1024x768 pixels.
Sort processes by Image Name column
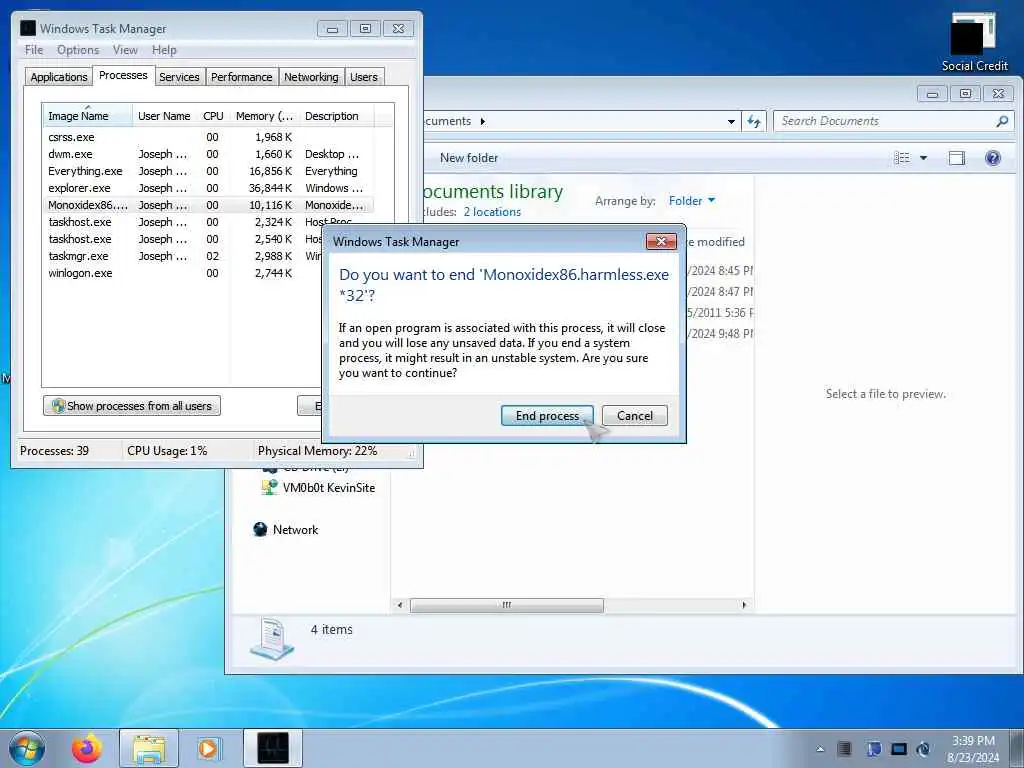[x=87, y=116]
